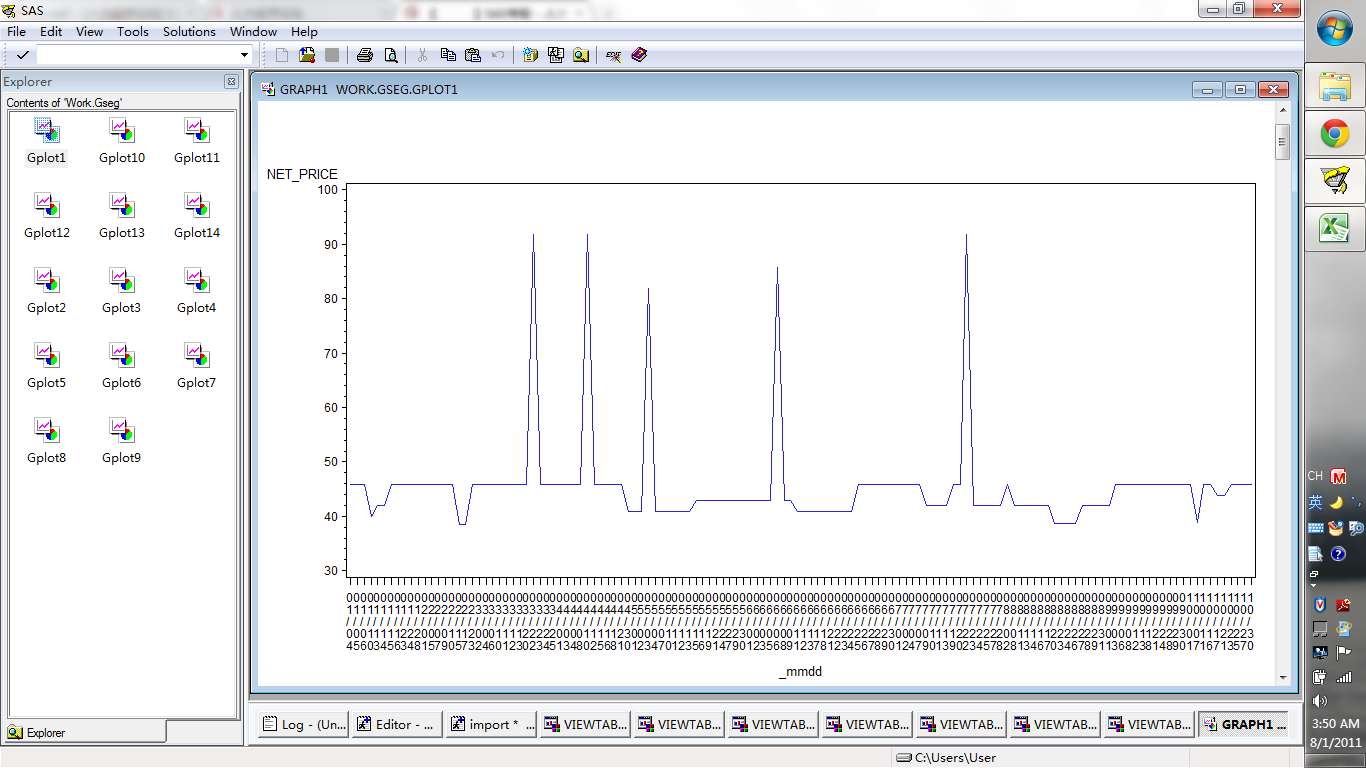The image size is (1366, 768).
Task: Switch to the import window tab
Action: (490, 724)
